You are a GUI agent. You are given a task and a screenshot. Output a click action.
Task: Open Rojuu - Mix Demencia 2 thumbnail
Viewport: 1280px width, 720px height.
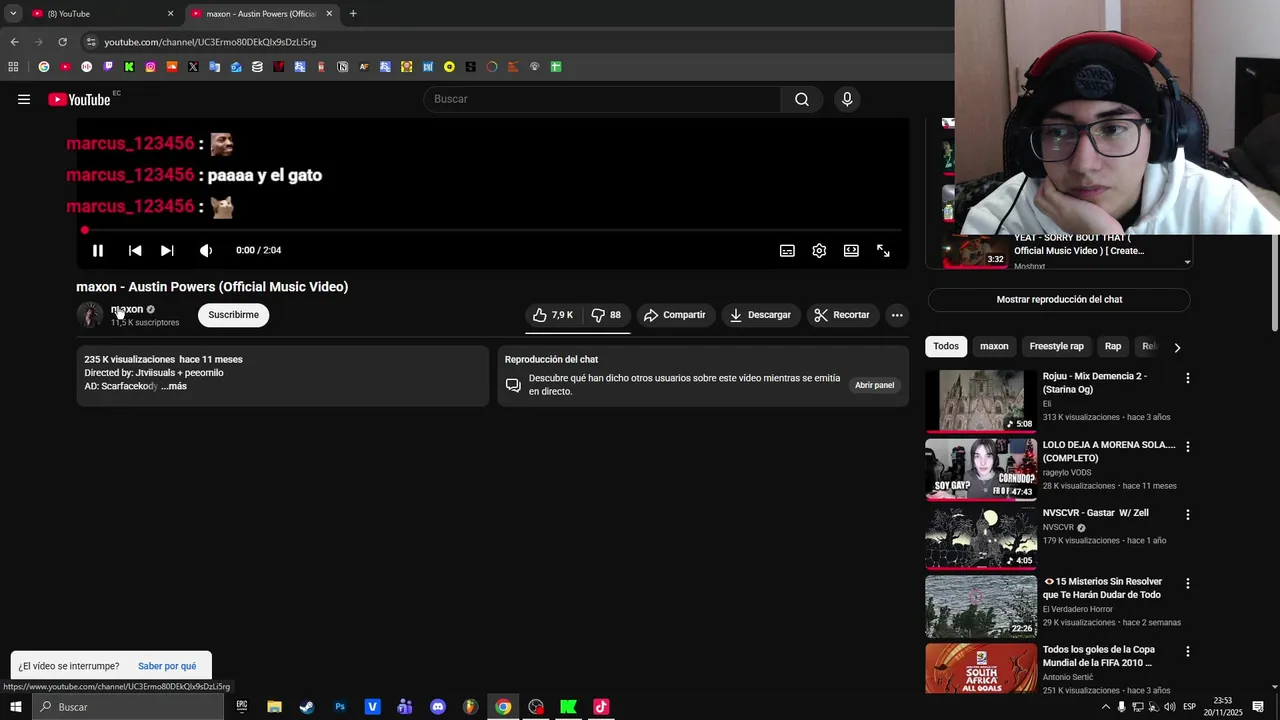(981, 401)
